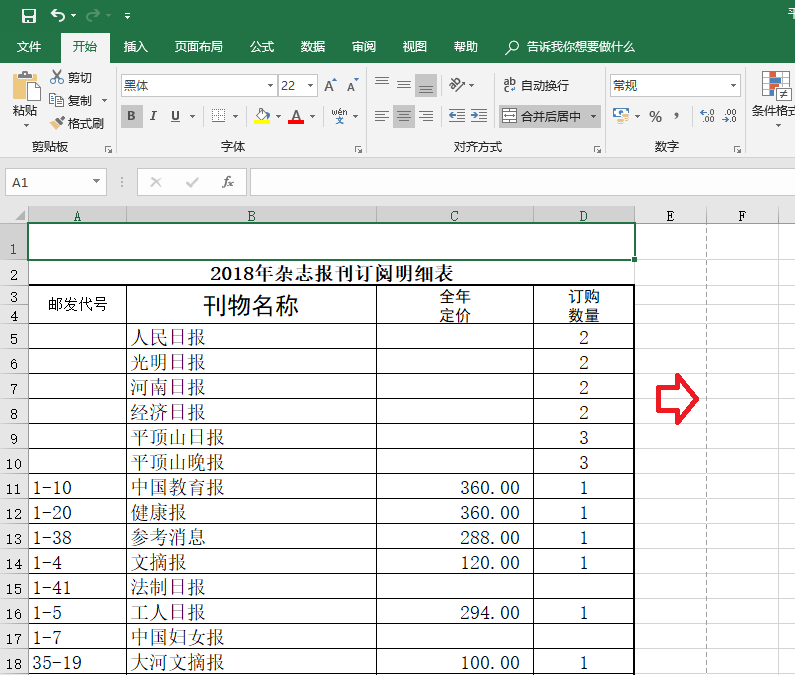Click the Decrease Decimal icon
This screenshot has height=675, width=795.
click(730, 116)
